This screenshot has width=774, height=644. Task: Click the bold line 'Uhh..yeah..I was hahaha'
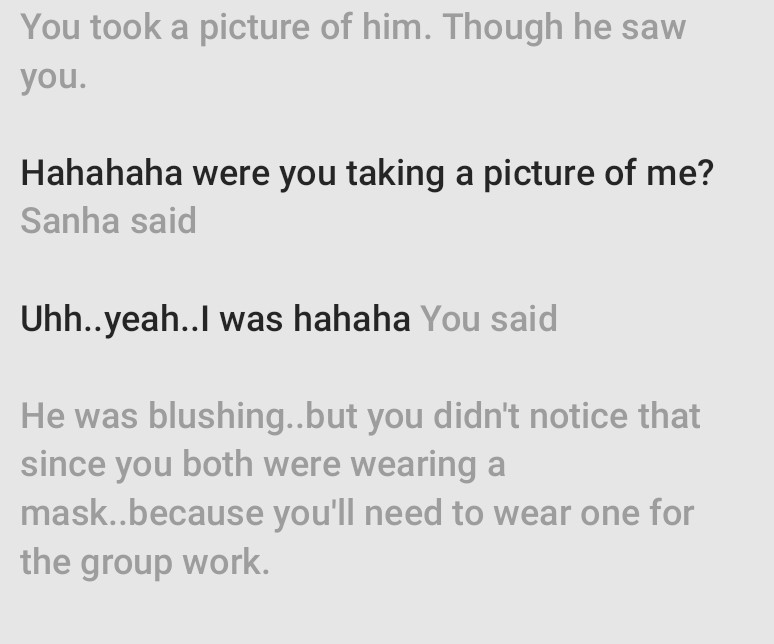[215, 319]
